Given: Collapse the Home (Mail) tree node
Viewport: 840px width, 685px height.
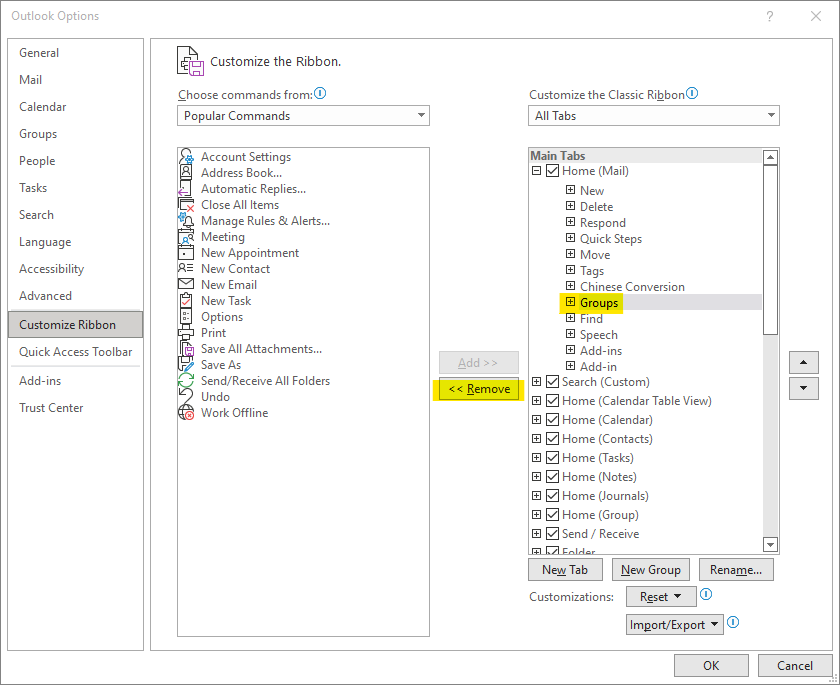Looking at the screenshot, I should (536, 171).
